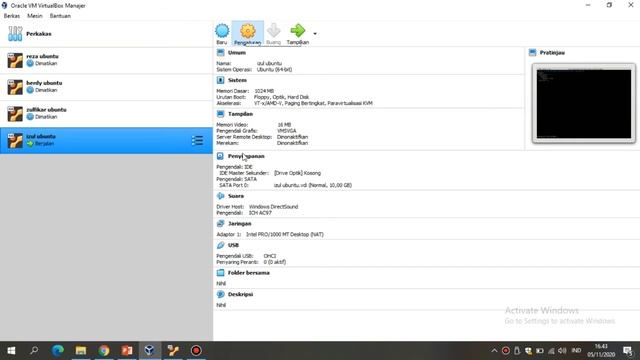The image size is (640, 360).
Task: Click the Pratinjau panel icon
Action: [532, 53]
